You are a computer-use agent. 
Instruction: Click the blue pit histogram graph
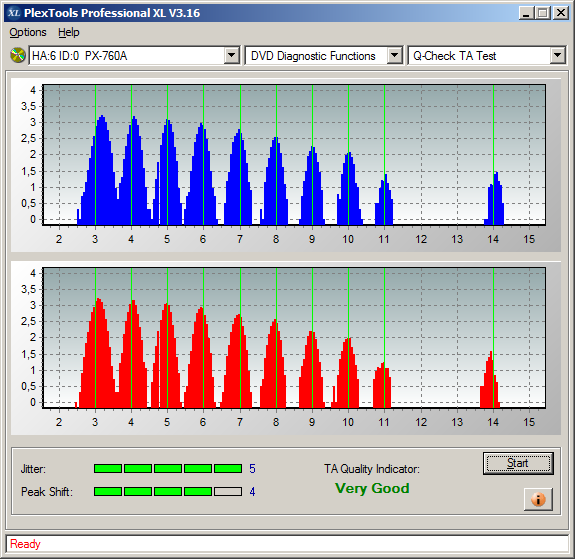(x=294, y=155)
